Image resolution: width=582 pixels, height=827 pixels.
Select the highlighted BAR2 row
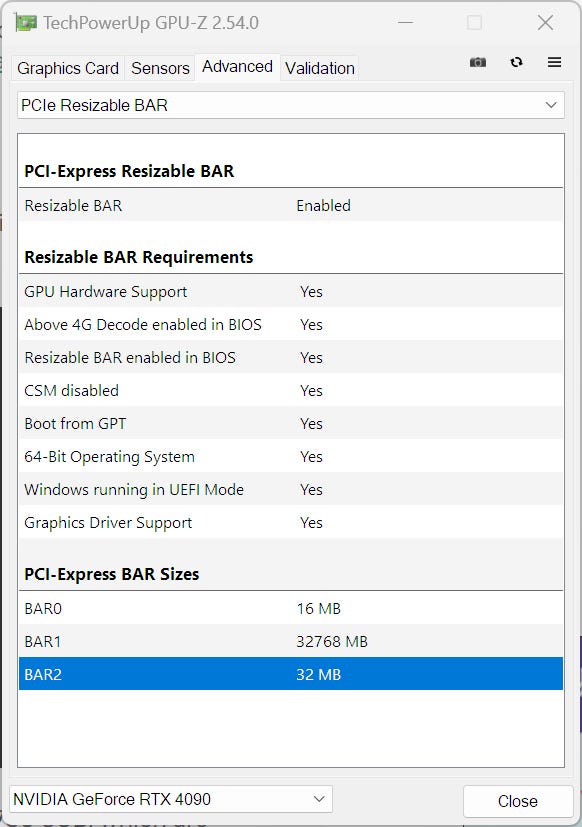tap(291, 674)
